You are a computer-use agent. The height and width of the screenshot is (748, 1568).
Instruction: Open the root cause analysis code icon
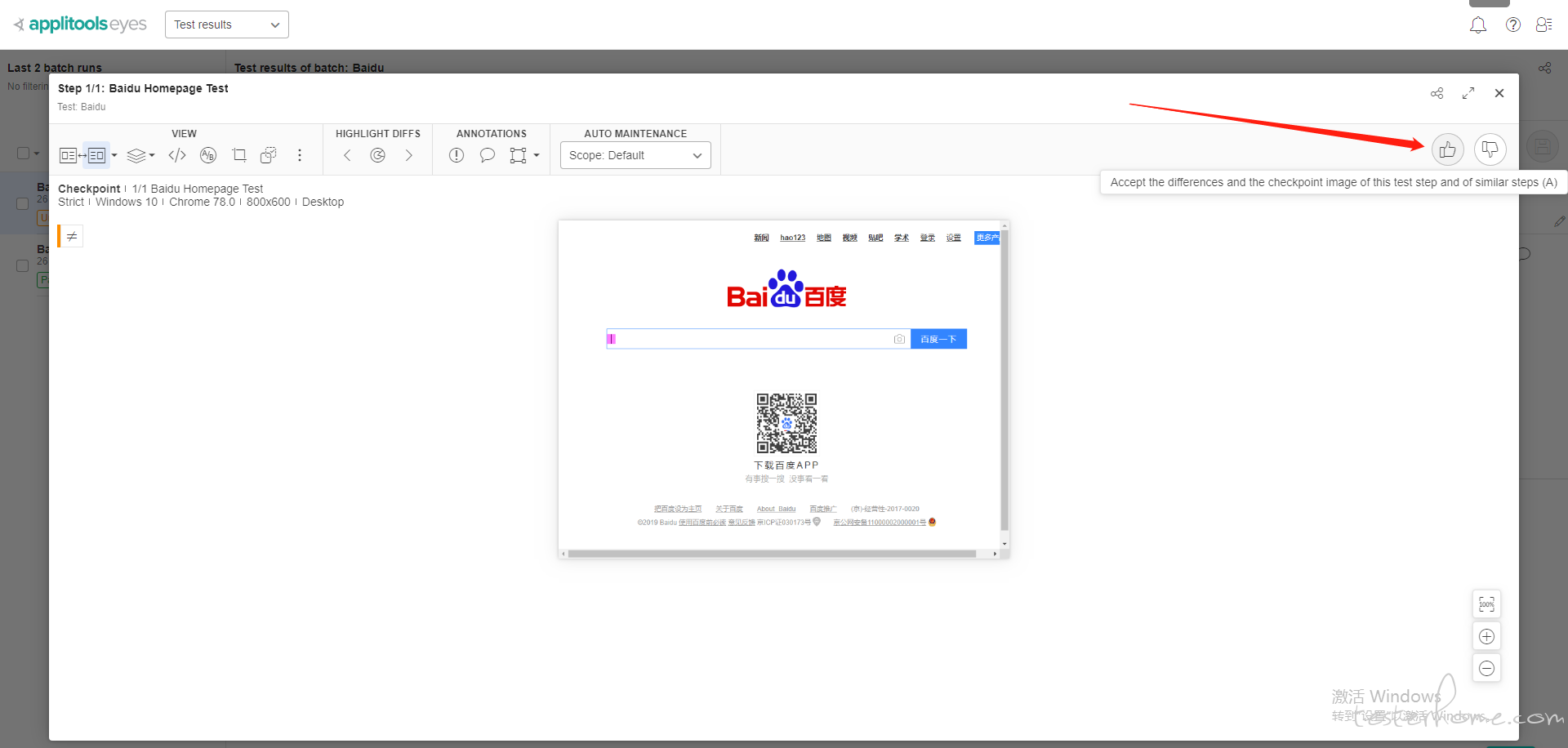tap(177, 155)
